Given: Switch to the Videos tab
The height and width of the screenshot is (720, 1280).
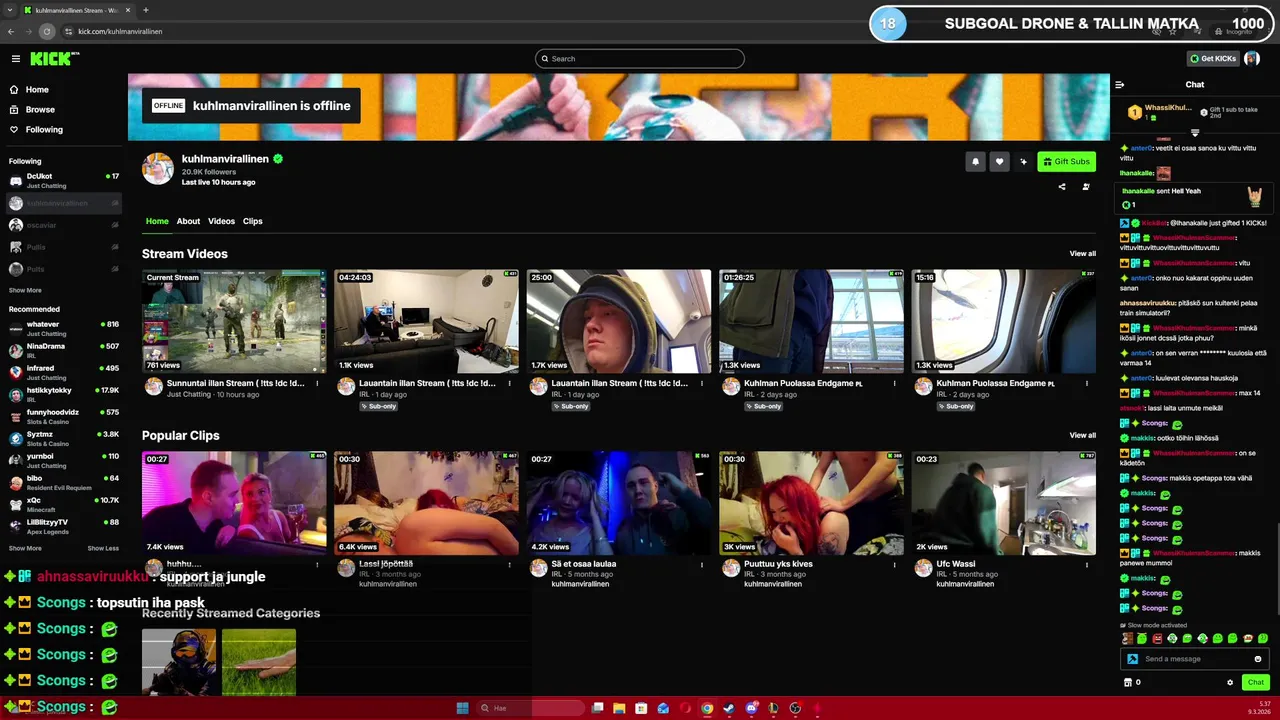Looking at the screenshot, I should point(221,221).
